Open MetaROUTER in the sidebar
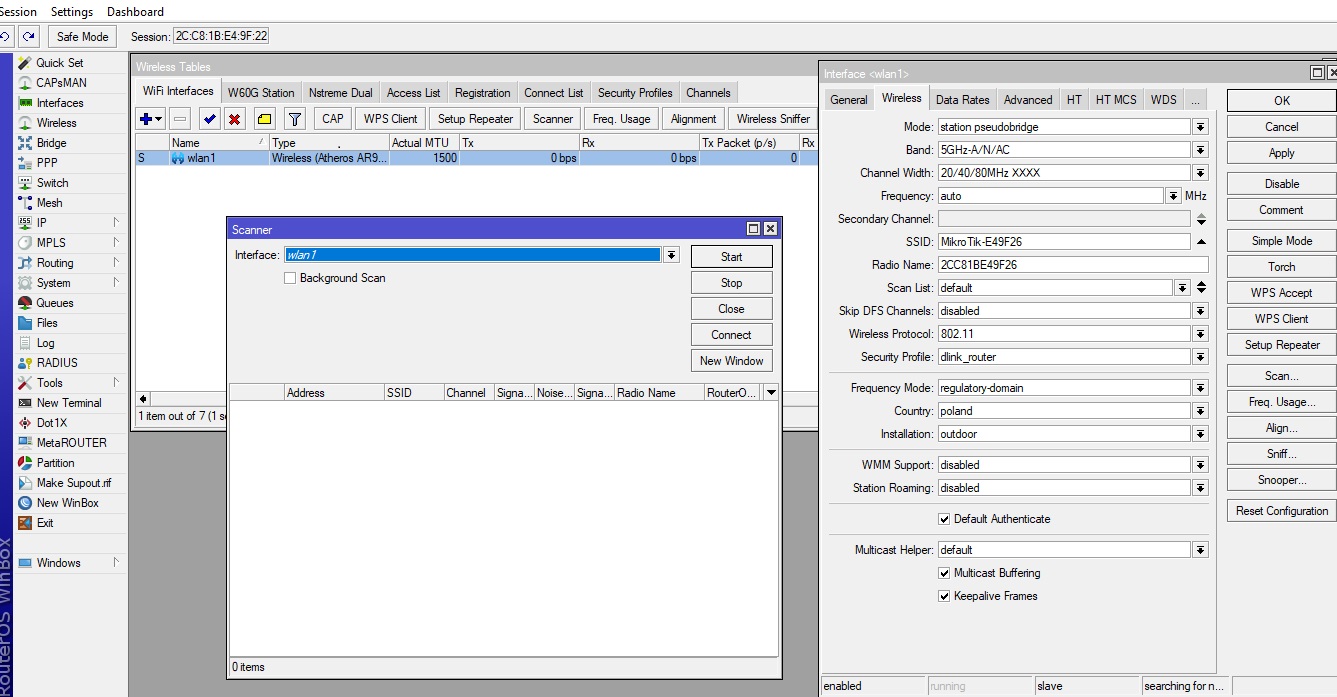Screen dimensions: 1337x697 coord(71,443)
